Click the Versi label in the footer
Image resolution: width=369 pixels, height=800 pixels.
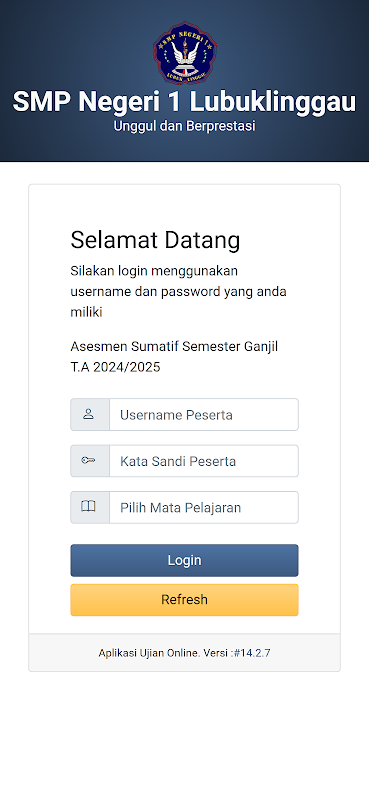tap(216, 653)
